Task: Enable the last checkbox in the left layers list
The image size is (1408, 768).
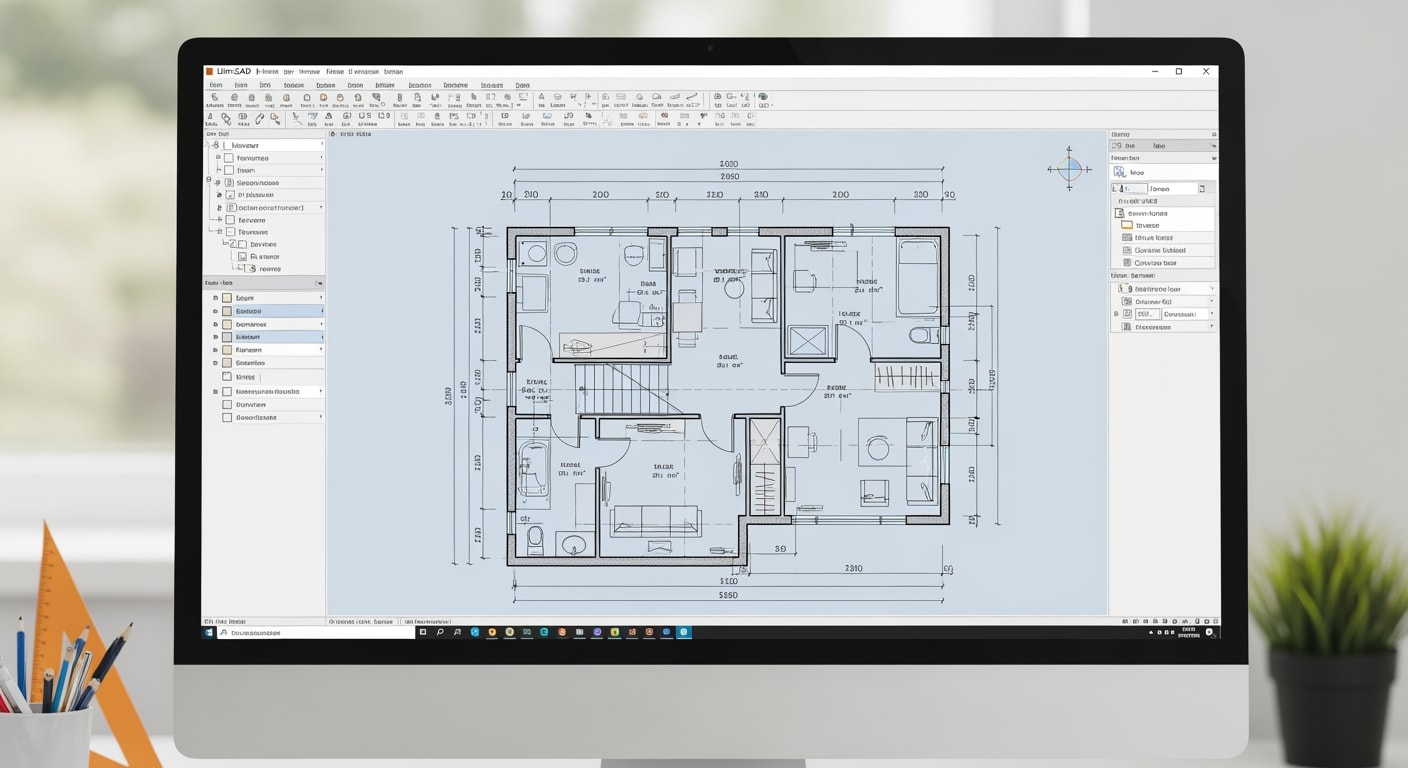Action: coord(229,416)
